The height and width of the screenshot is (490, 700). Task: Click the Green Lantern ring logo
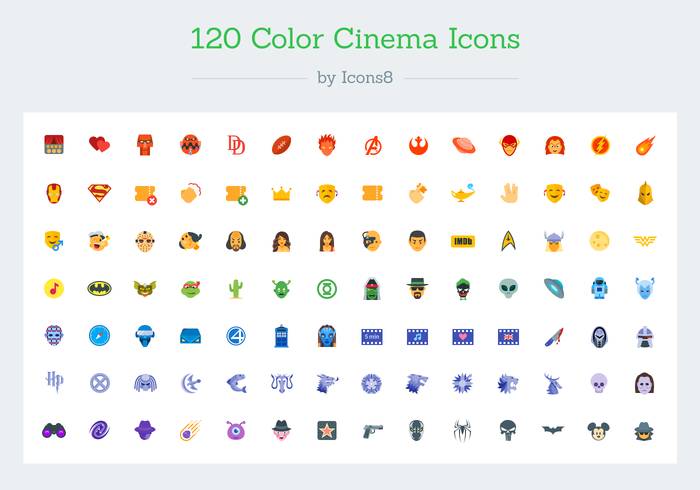click(x=327, y=289)
